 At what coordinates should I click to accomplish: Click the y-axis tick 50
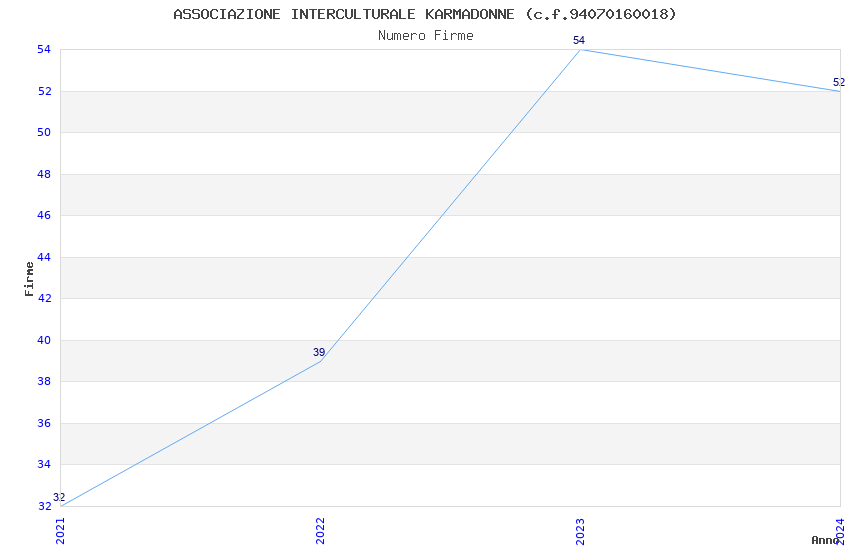[44, 133]
